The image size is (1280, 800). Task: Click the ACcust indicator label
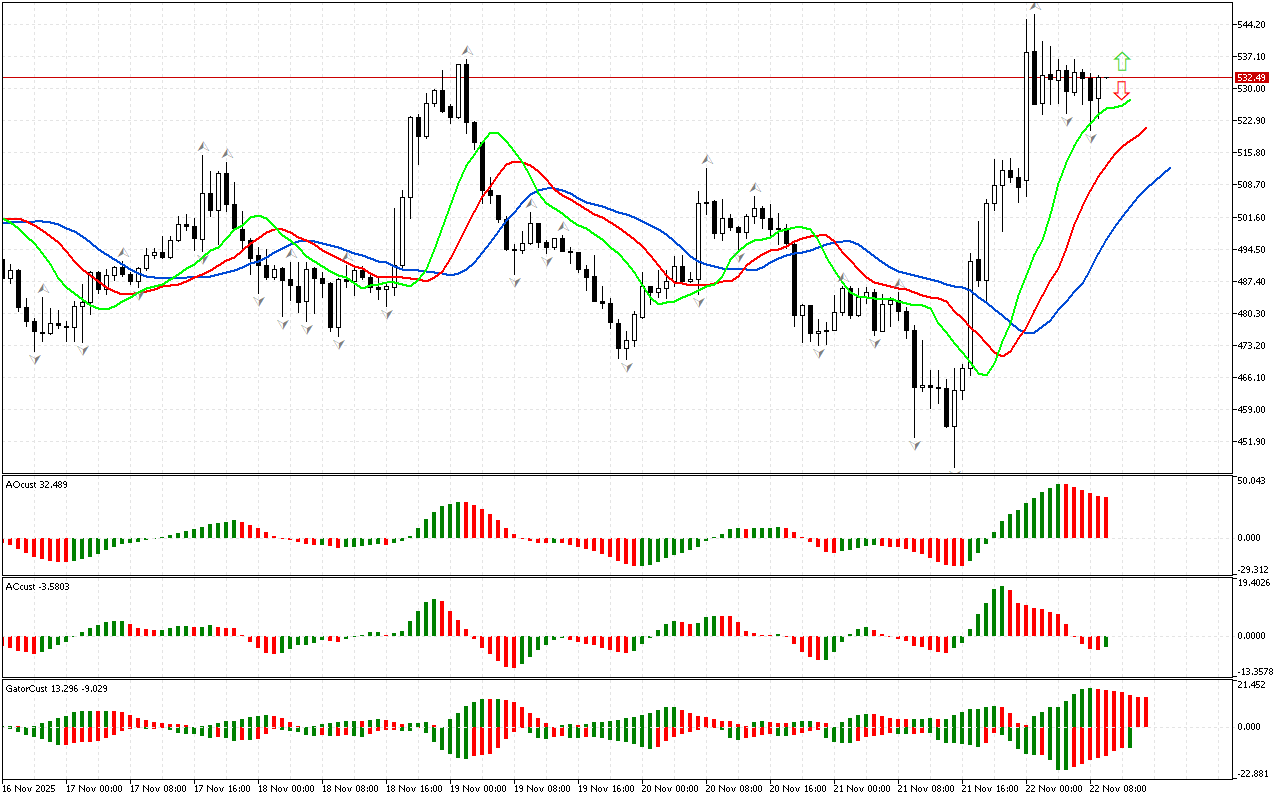[35, 585]
